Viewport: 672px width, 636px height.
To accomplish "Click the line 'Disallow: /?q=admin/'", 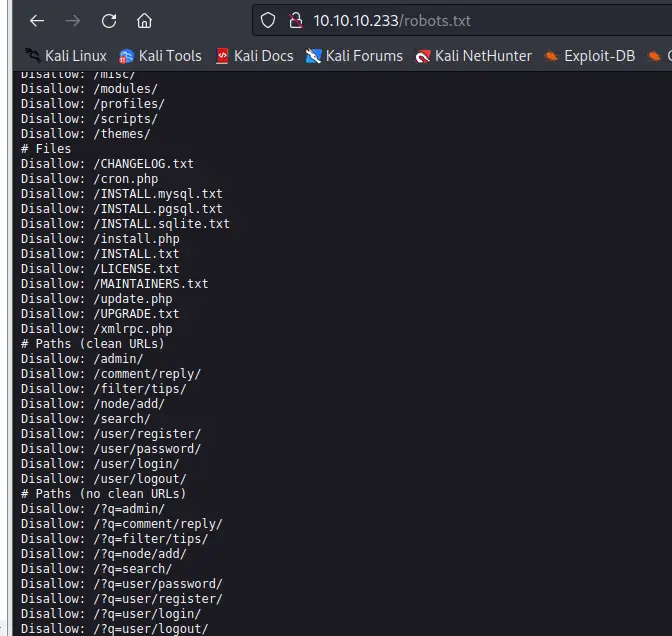I will tap(93, 509).
